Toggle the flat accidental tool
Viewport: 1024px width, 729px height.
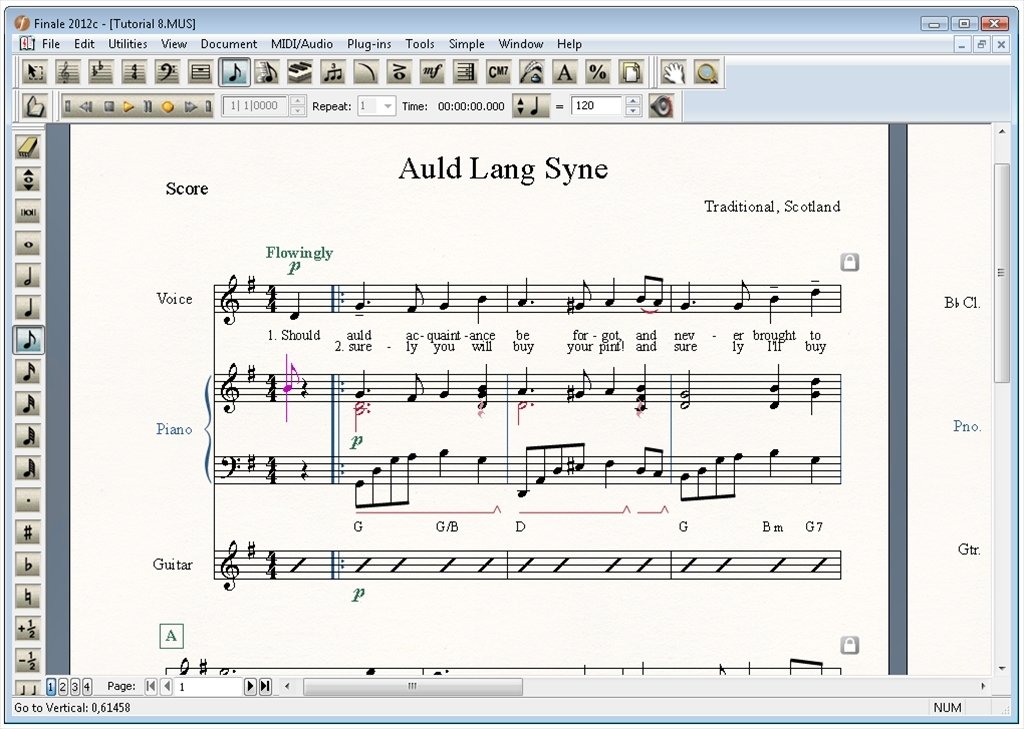(x=28, y=564)
